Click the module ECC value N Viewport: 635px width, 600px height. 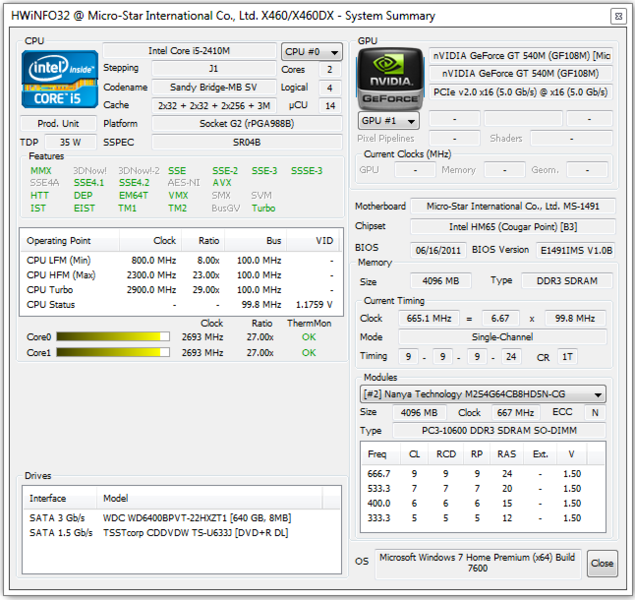[x=595, y=413]
